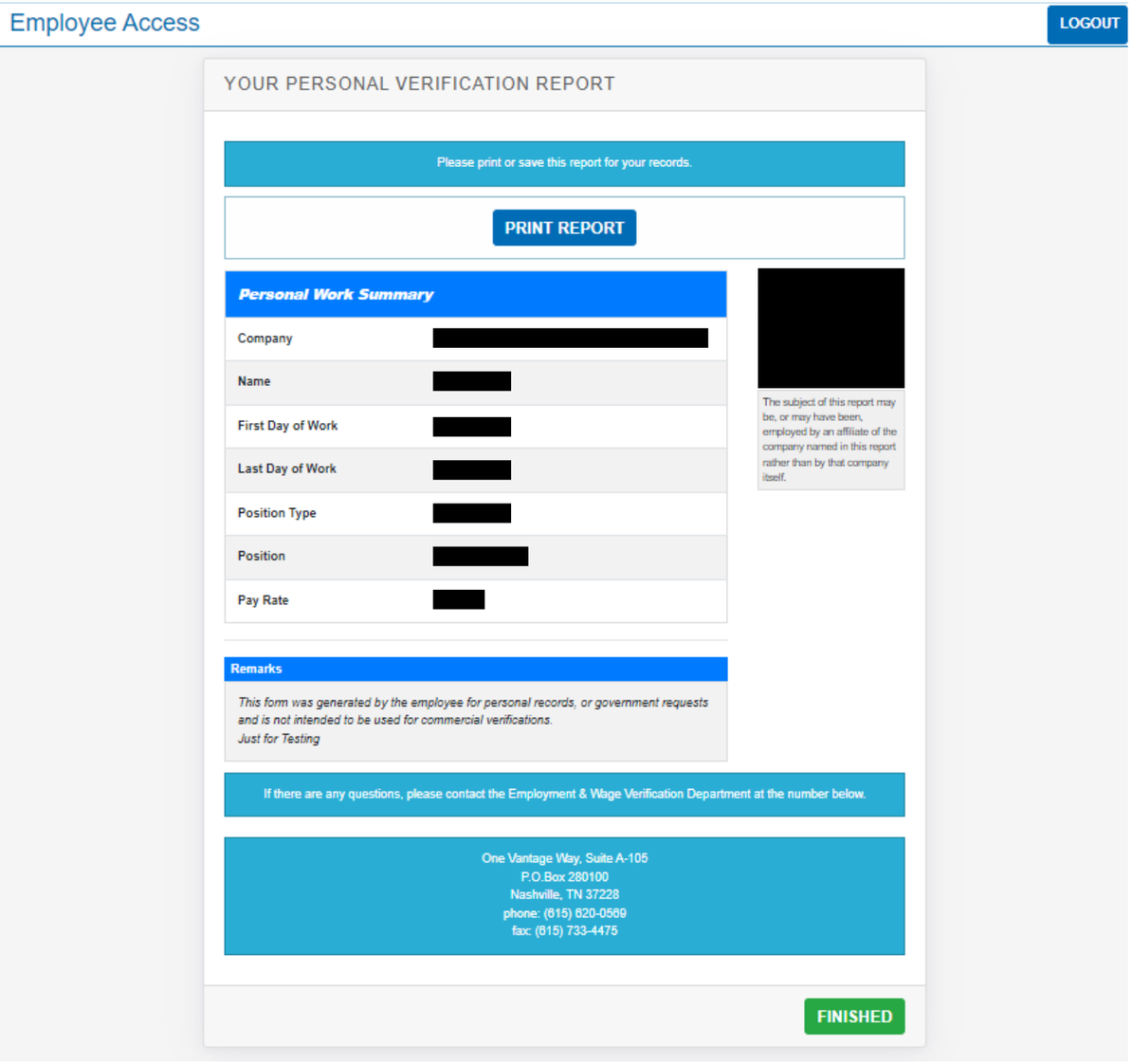
Task: Click the Personal Work Summary header
Action: coord(476,295)
